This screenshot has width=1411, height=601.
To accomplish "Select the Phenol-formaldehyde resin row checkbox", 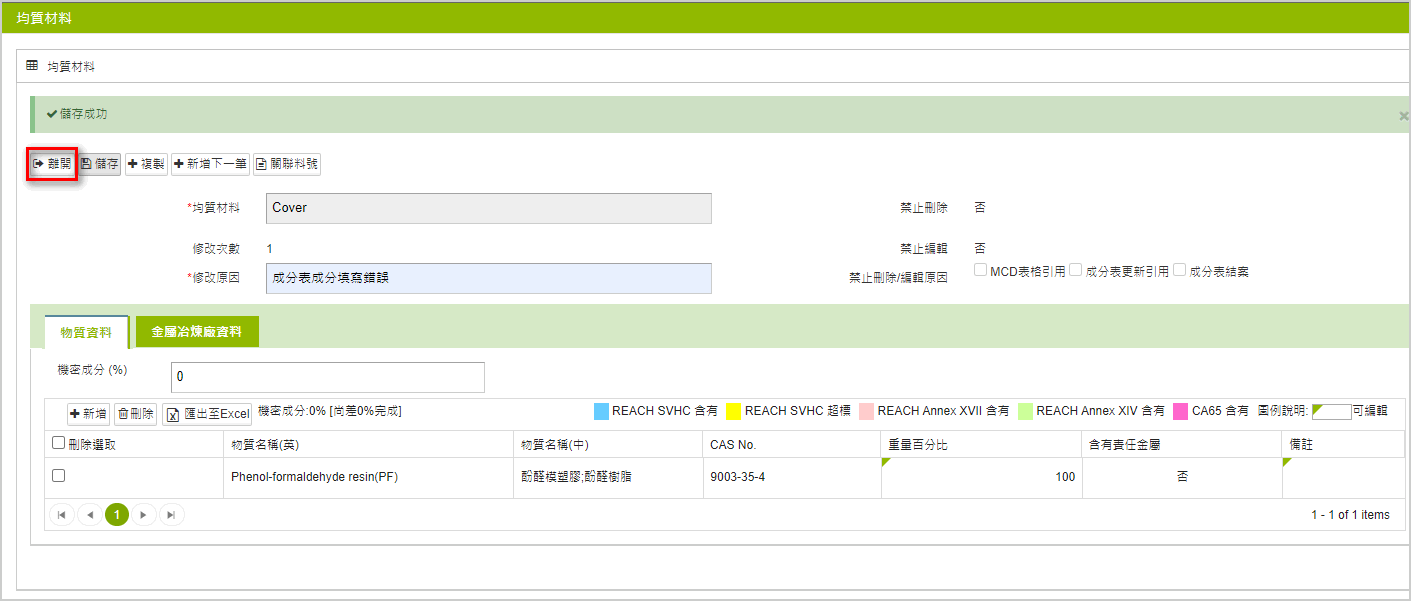I will 59,476.
